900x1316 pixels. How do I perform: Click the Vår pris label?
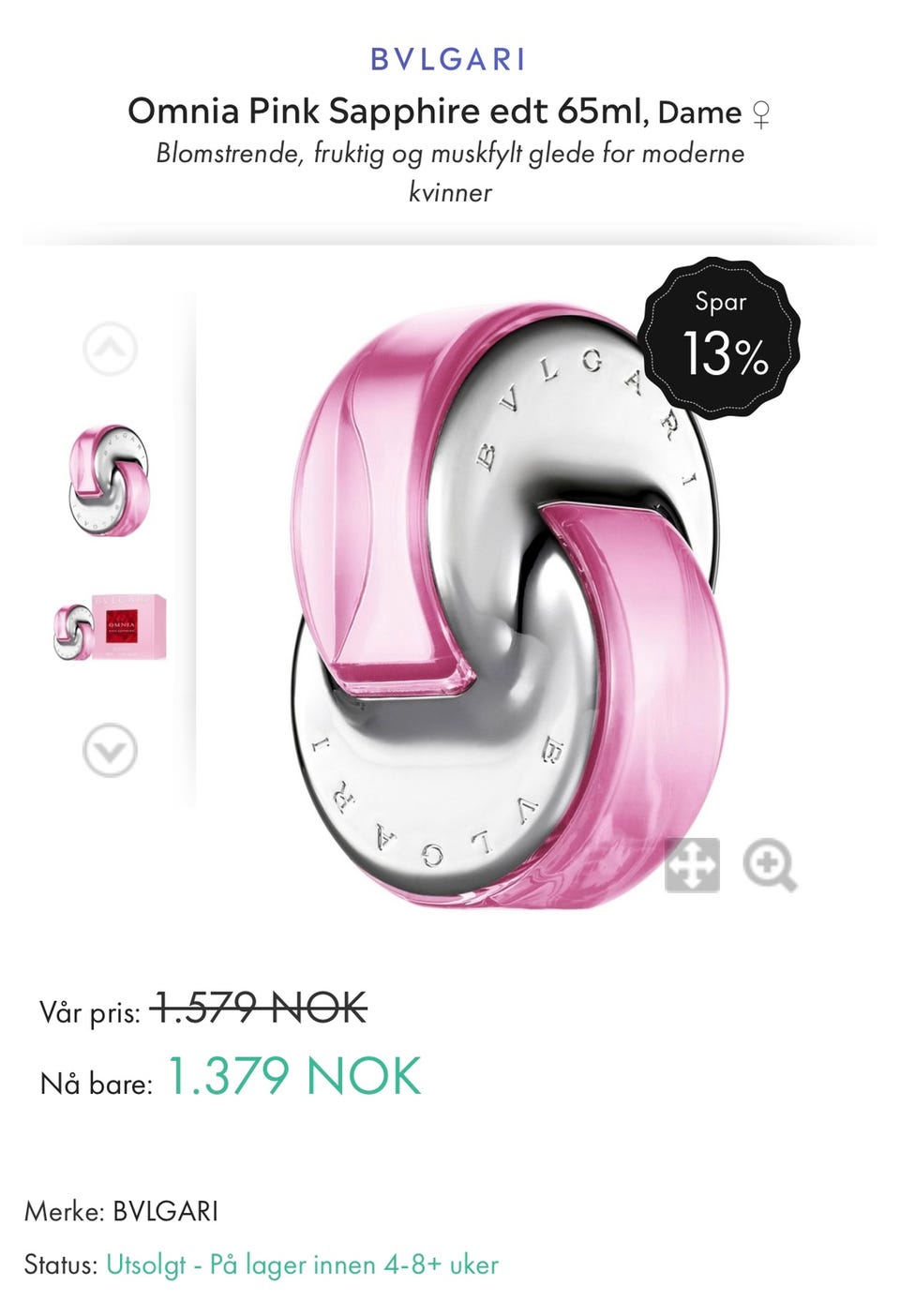(x=90, y=1013)
